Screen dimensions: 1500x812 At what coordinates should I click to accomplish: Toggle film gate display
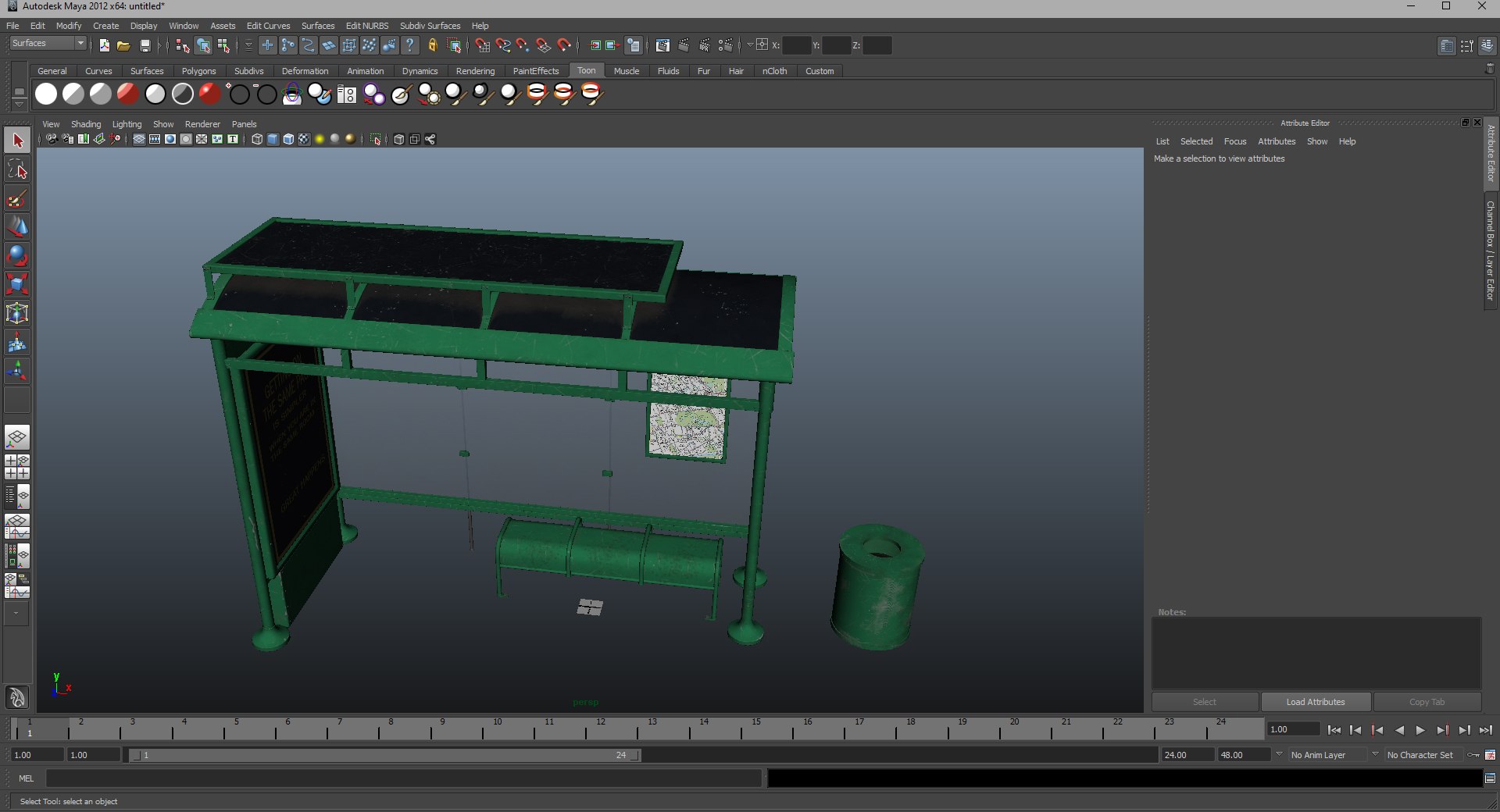tap(155, 139)
